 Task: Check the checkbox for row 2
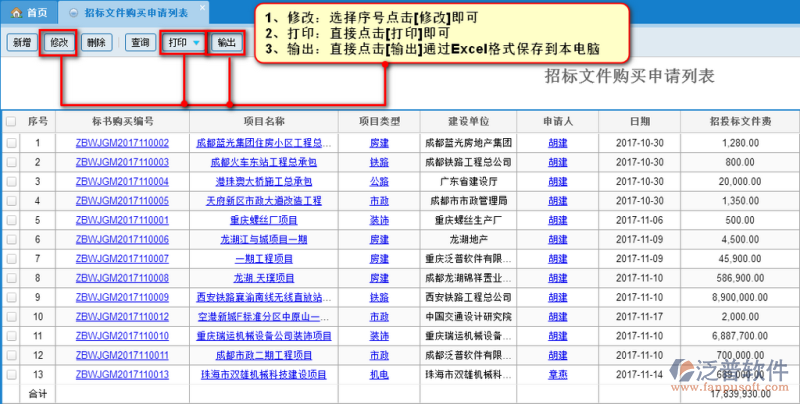(x=11, y=162)
